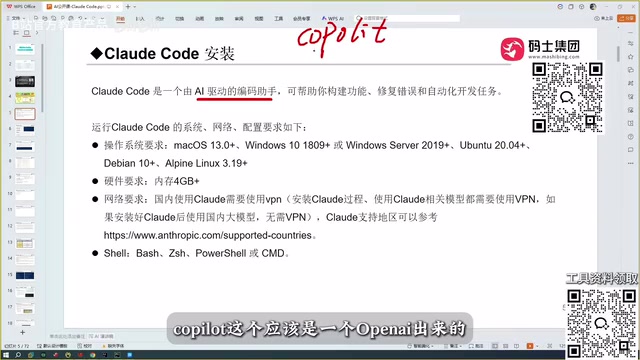Select slide 2 thumbnail
This screenshot has width=640, height=360.
click(25, 65)
